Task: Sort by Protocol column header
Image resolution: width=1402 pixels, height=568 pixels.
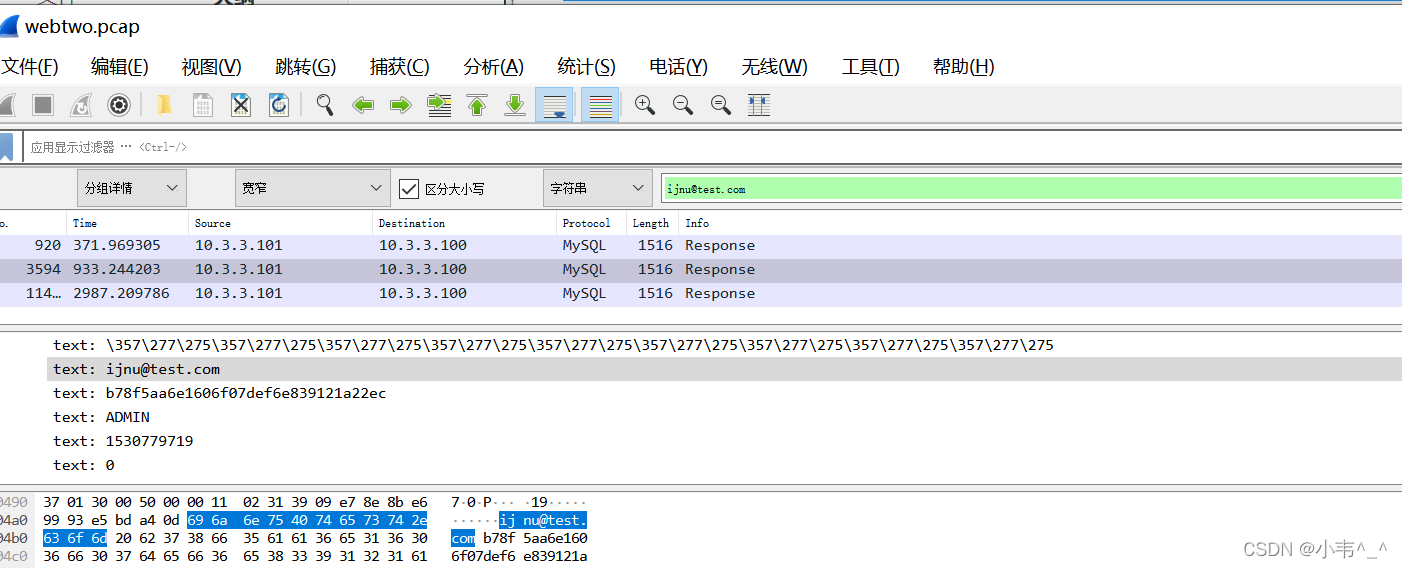Action: 591,223
